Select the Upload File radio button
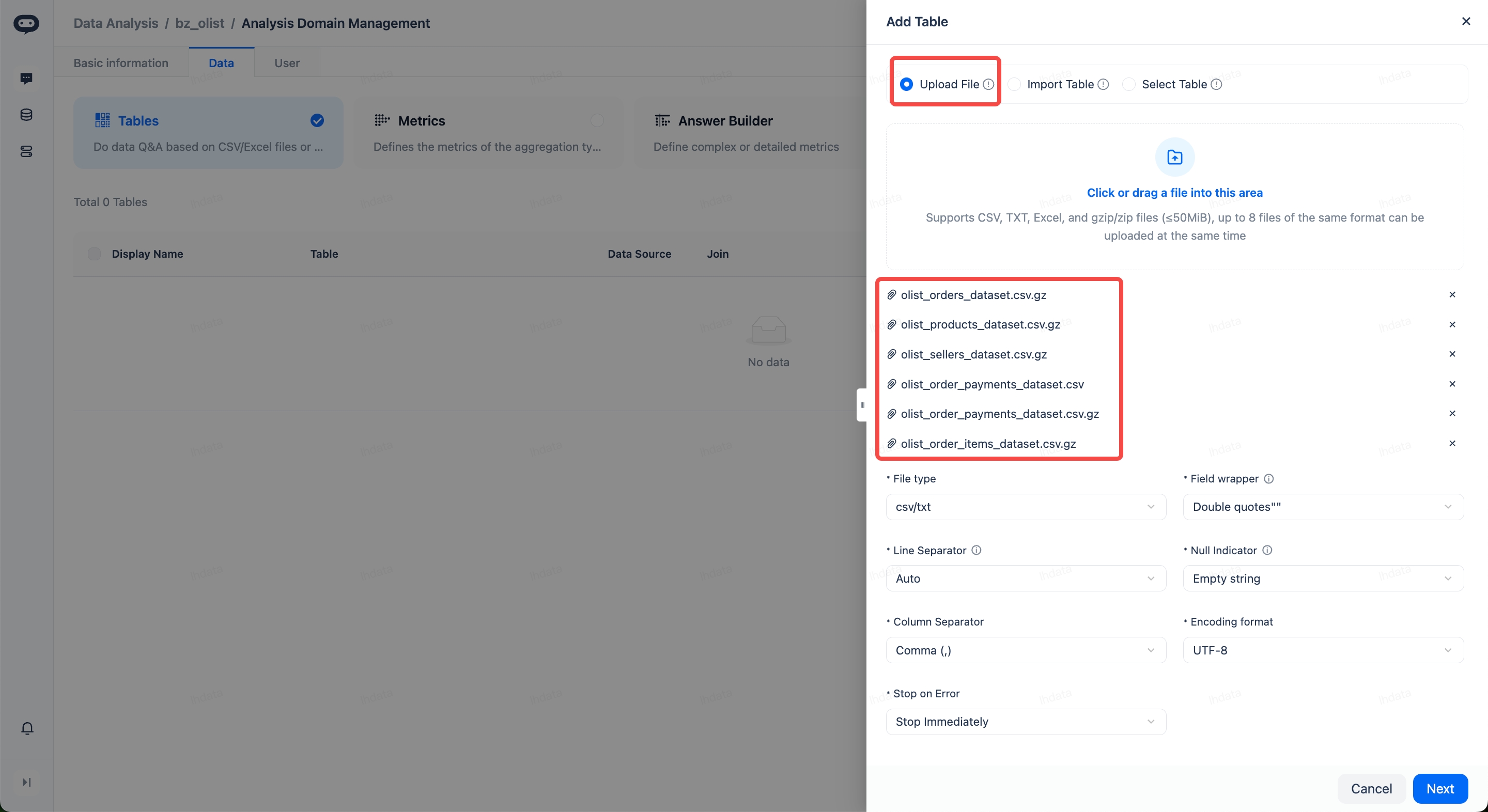The width and height of the screenshot is (1488, 812). point(906,84)
